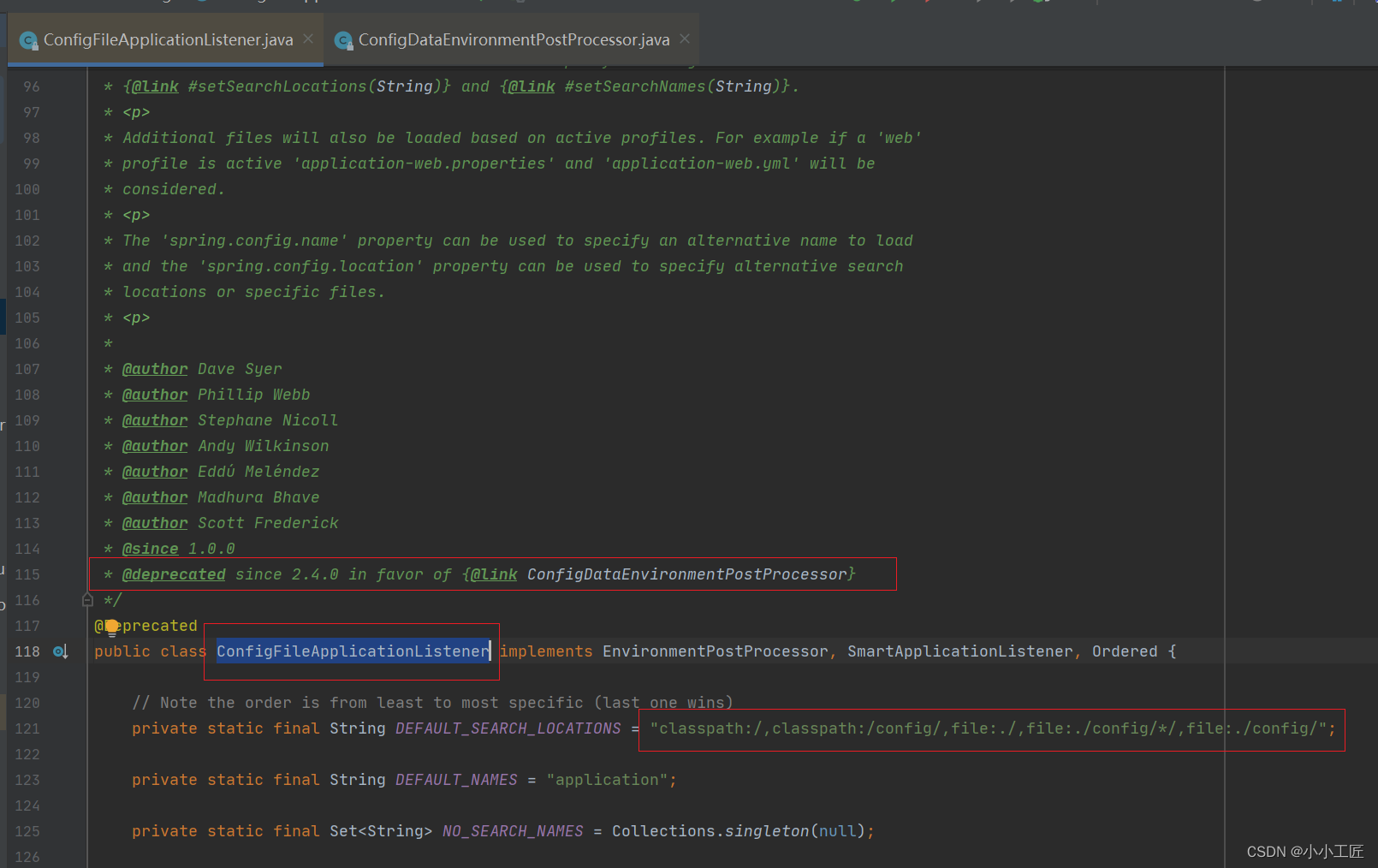This screenshot has width=1378, height=868.
Task: Click the Java class icon on ConfigFileApplicationListener.java tab
Action: tap(28, 39)
